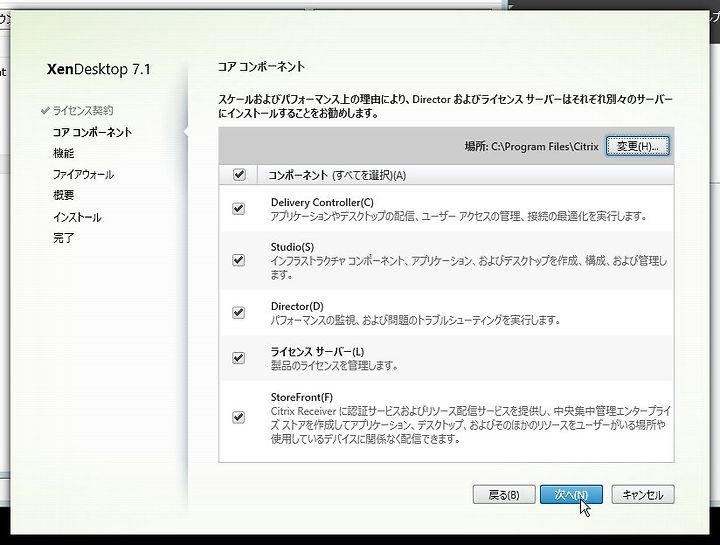Click the StoreFront(F) component title
Screen dimensions: 720x545
pos(302,397)
